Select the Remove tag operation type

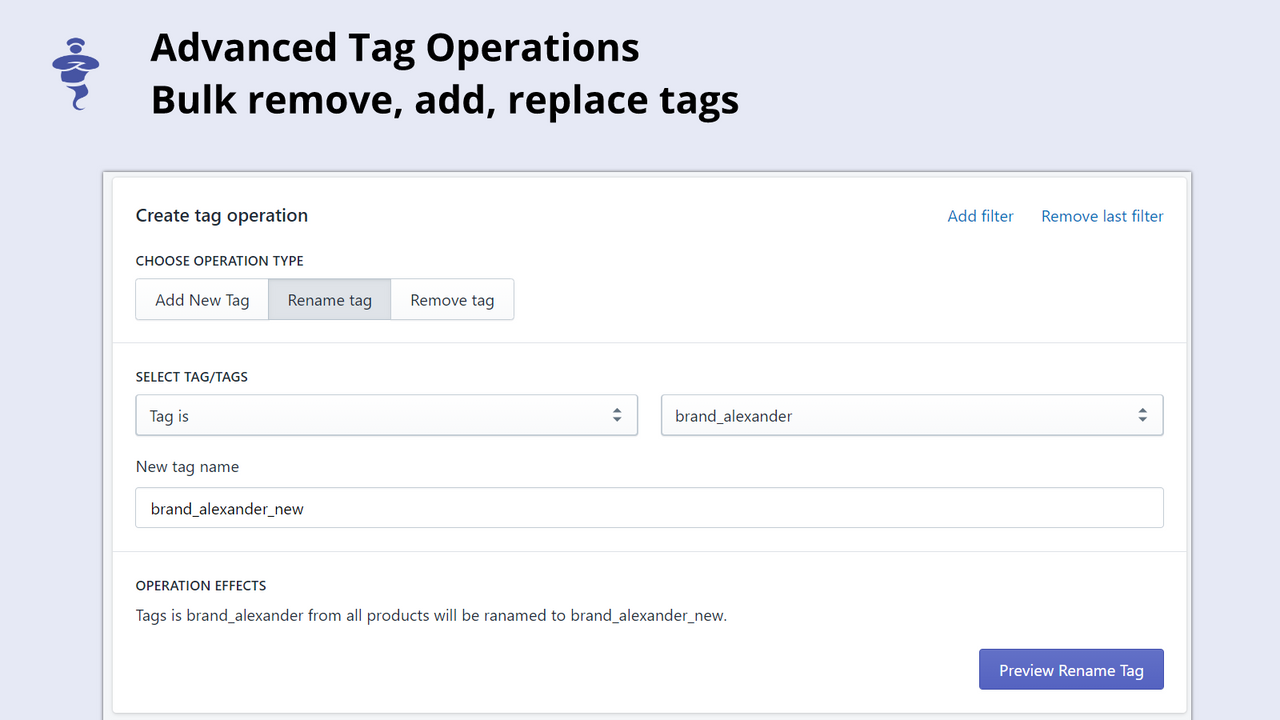click(x=452, y=299)
